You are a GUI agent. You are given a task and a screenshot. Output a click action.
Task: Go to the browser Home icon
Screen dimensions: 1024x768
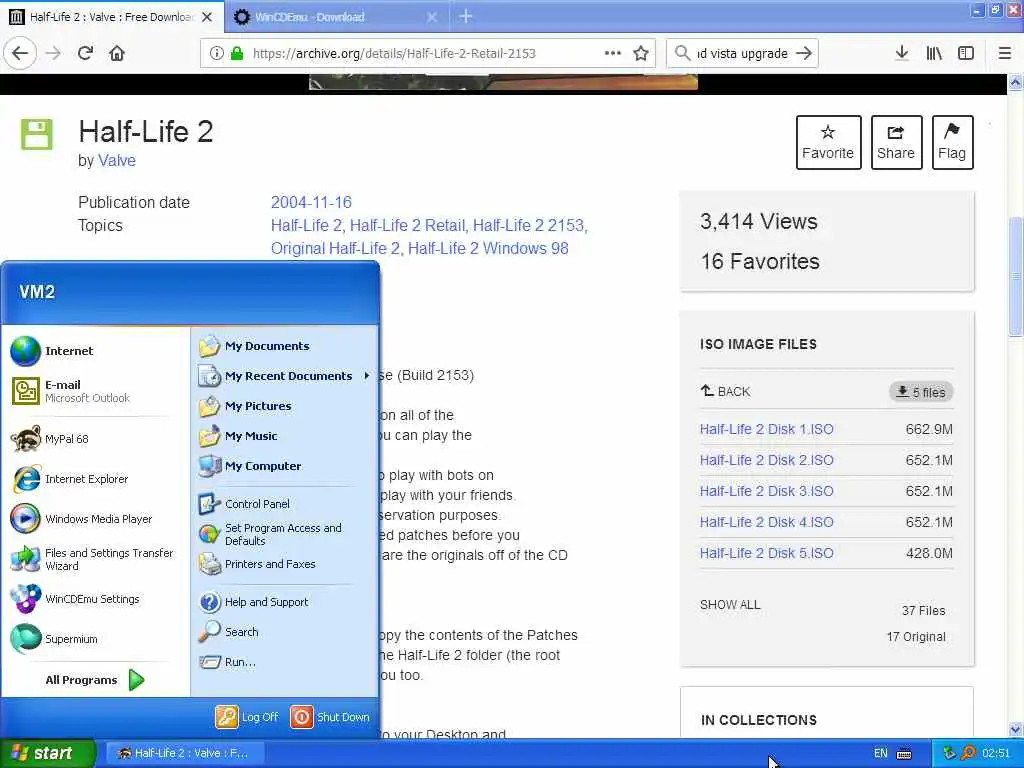pyautogui.click(x=117, y=53)
